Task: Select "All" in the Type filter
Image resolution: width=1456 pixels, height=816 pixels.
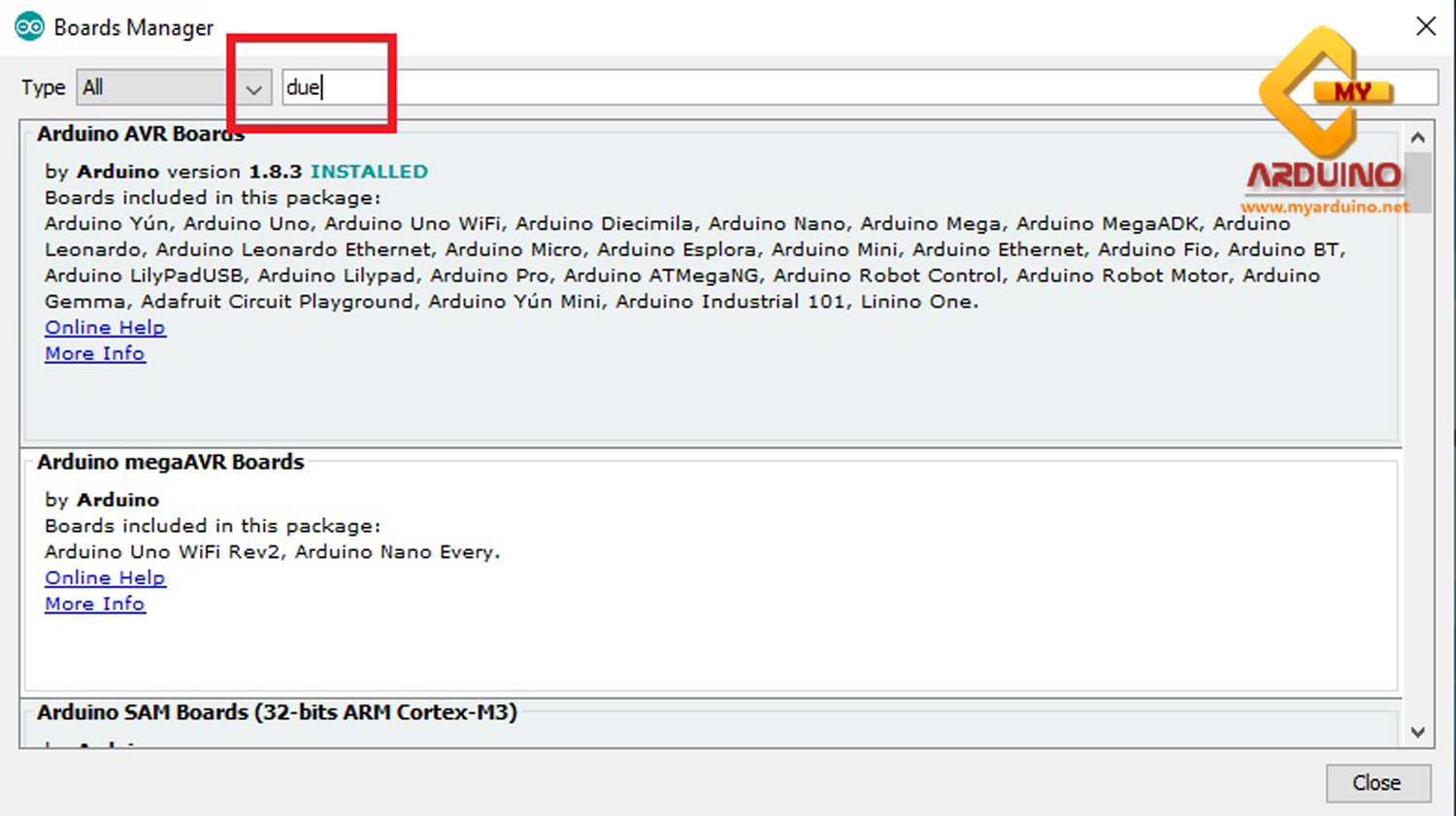Action: coord(92,87)
